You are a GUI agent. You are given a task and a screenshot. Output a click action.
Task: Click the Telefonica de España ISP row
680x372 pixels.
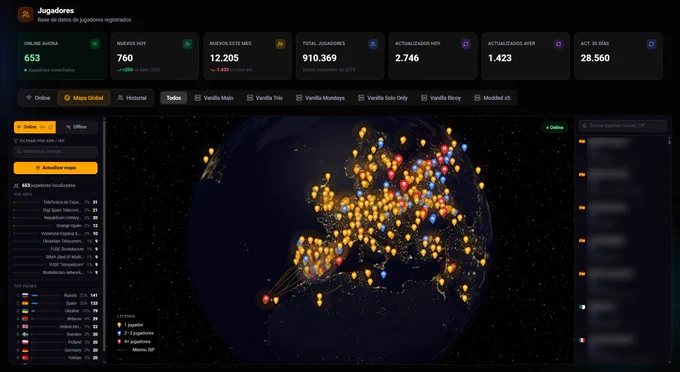coord(56,202)
